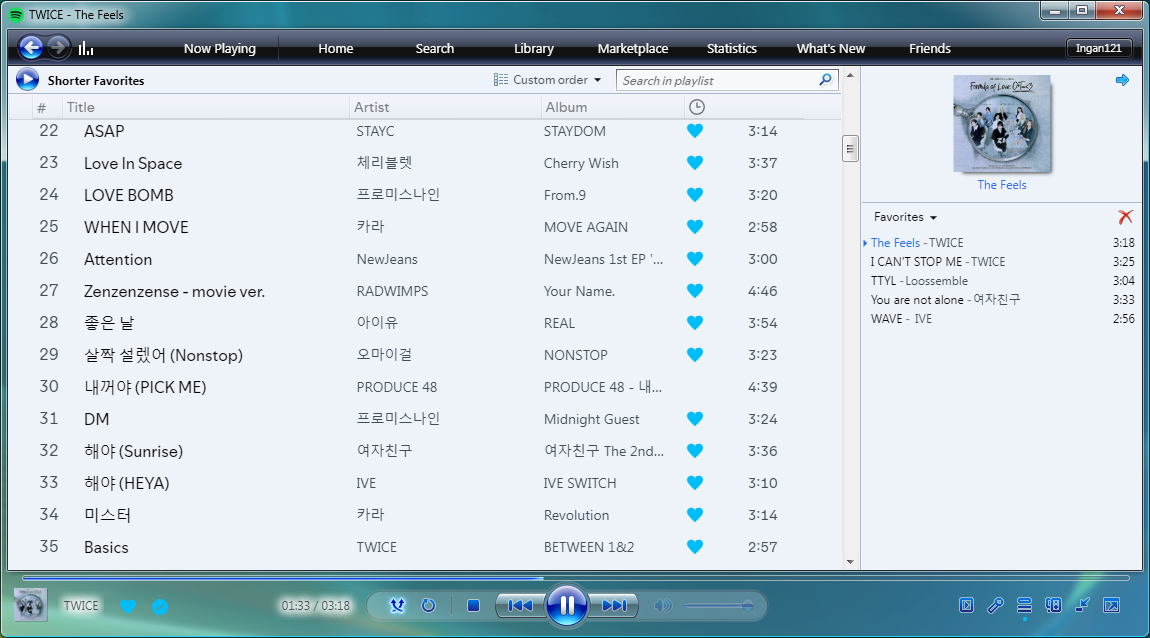
Task: Open the Library tab
Action: (x=533, y=48)
